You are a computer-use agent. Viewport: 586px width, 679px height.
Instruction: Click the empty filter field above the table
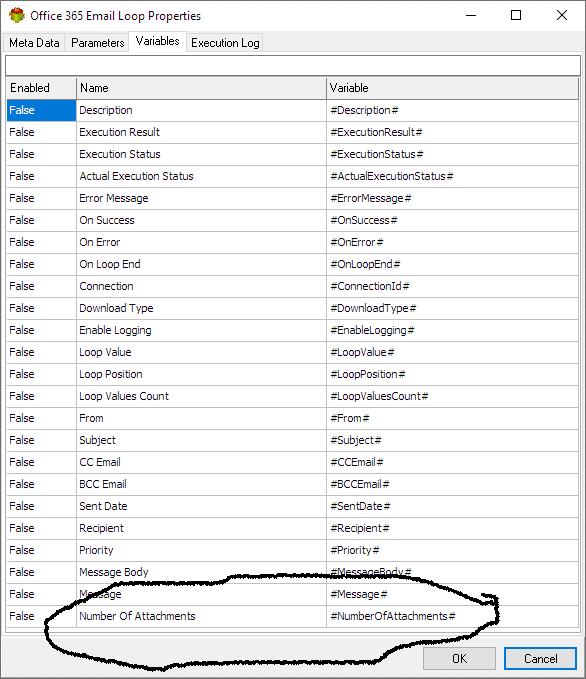tap(293, 65)
